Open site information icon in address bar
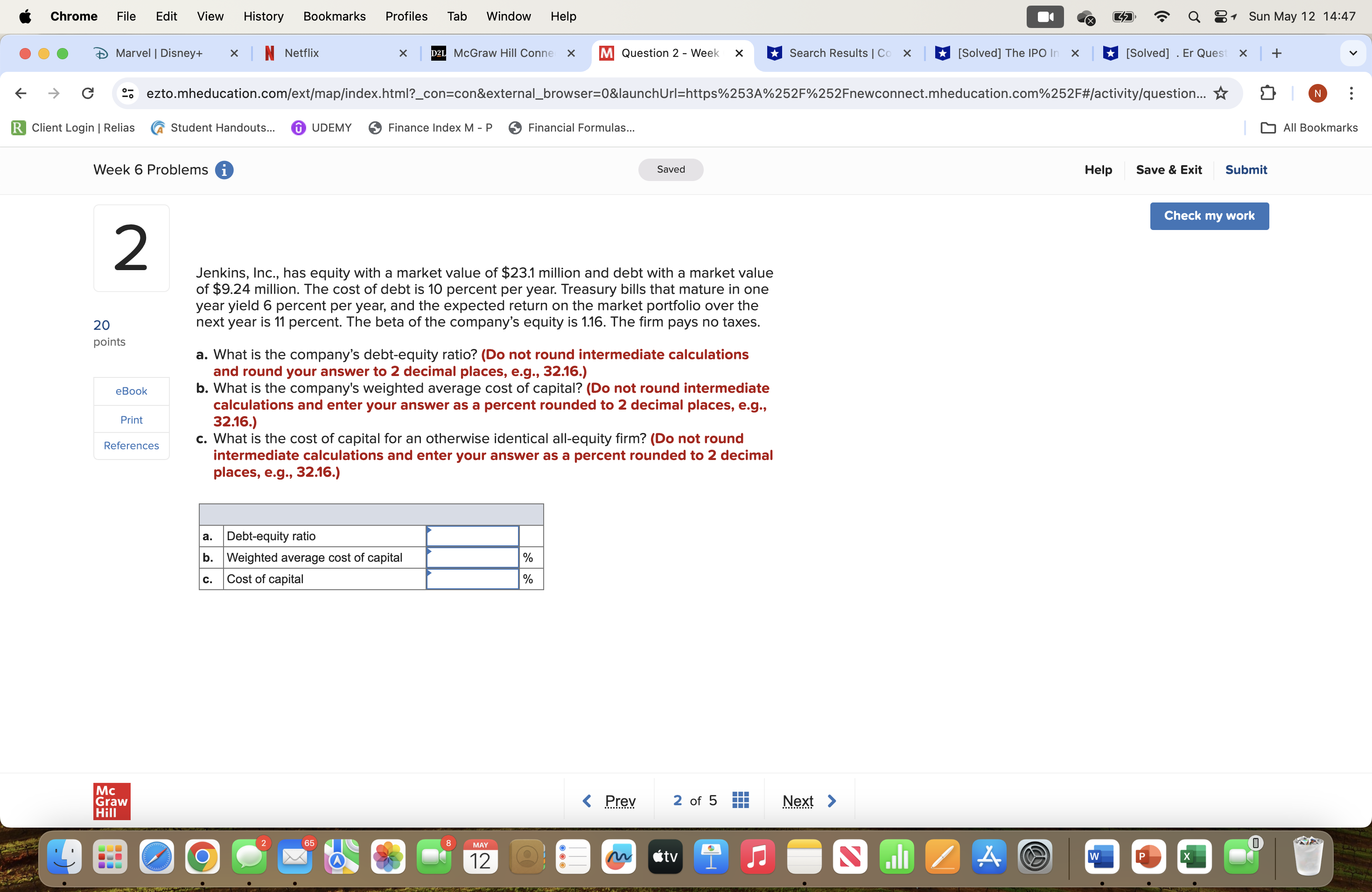The image size is (1372, 892). pyautogui.click(x=128, y=93)
